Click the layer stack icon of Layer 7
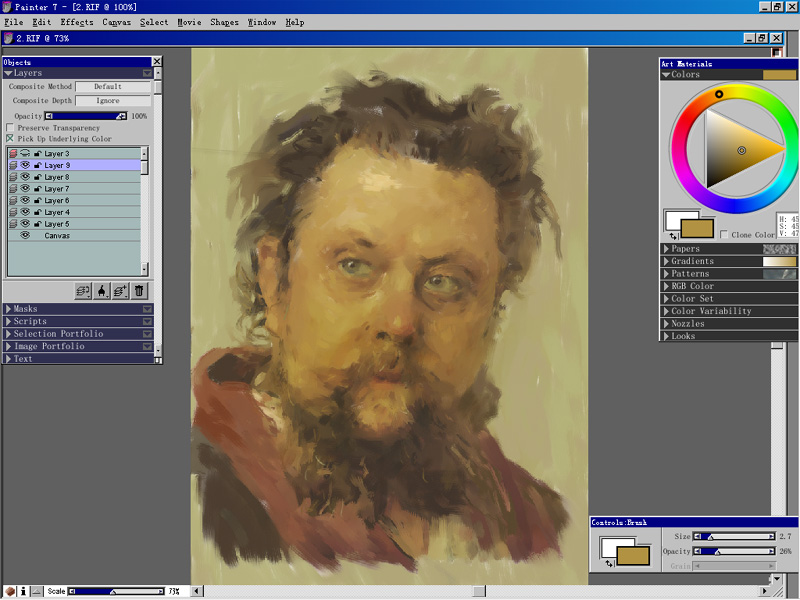The image size is (800, 600). click(13, 188)
